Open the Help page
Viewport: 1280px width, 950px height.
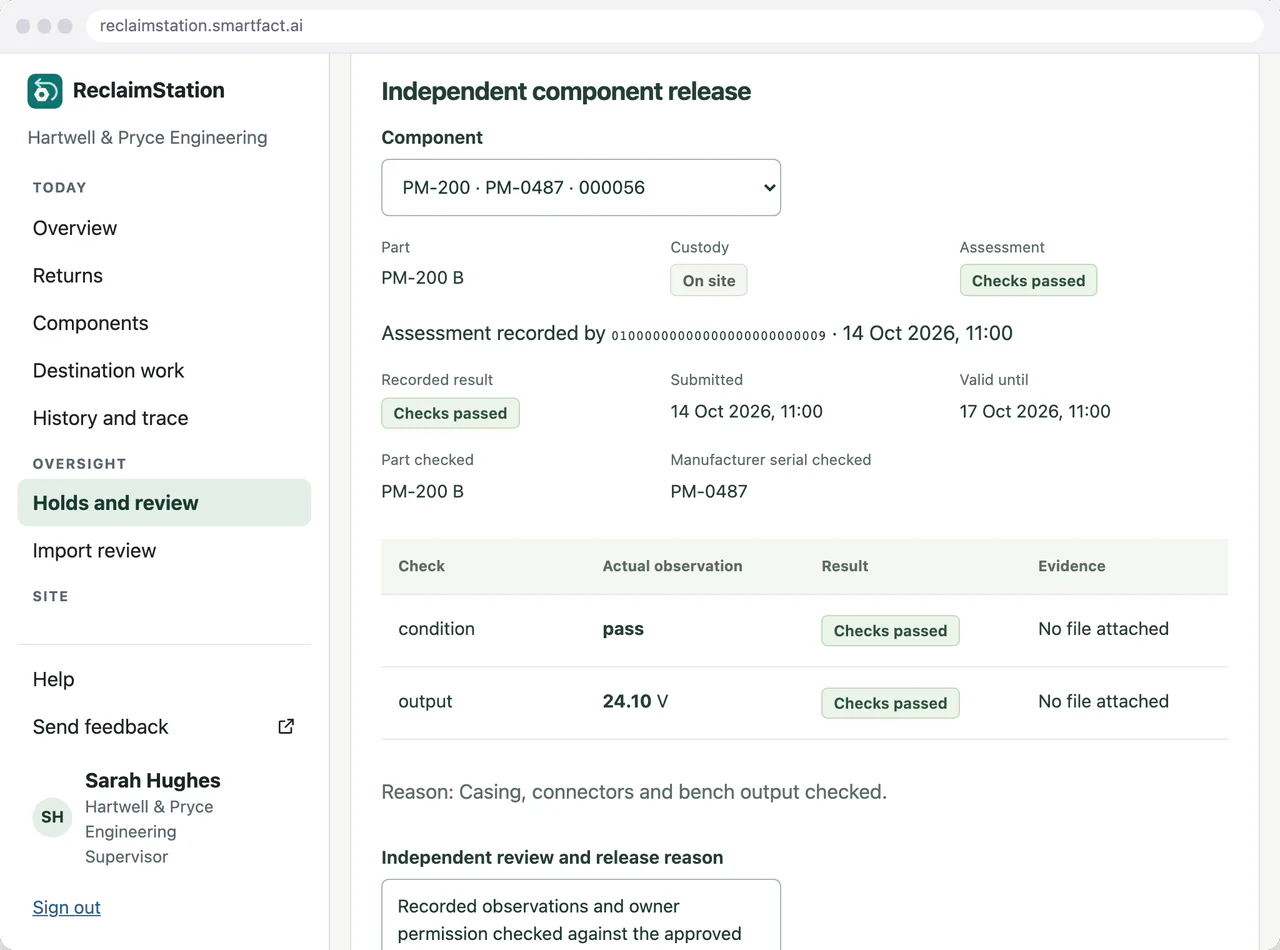pyautogui.click(x=54, y=680)
